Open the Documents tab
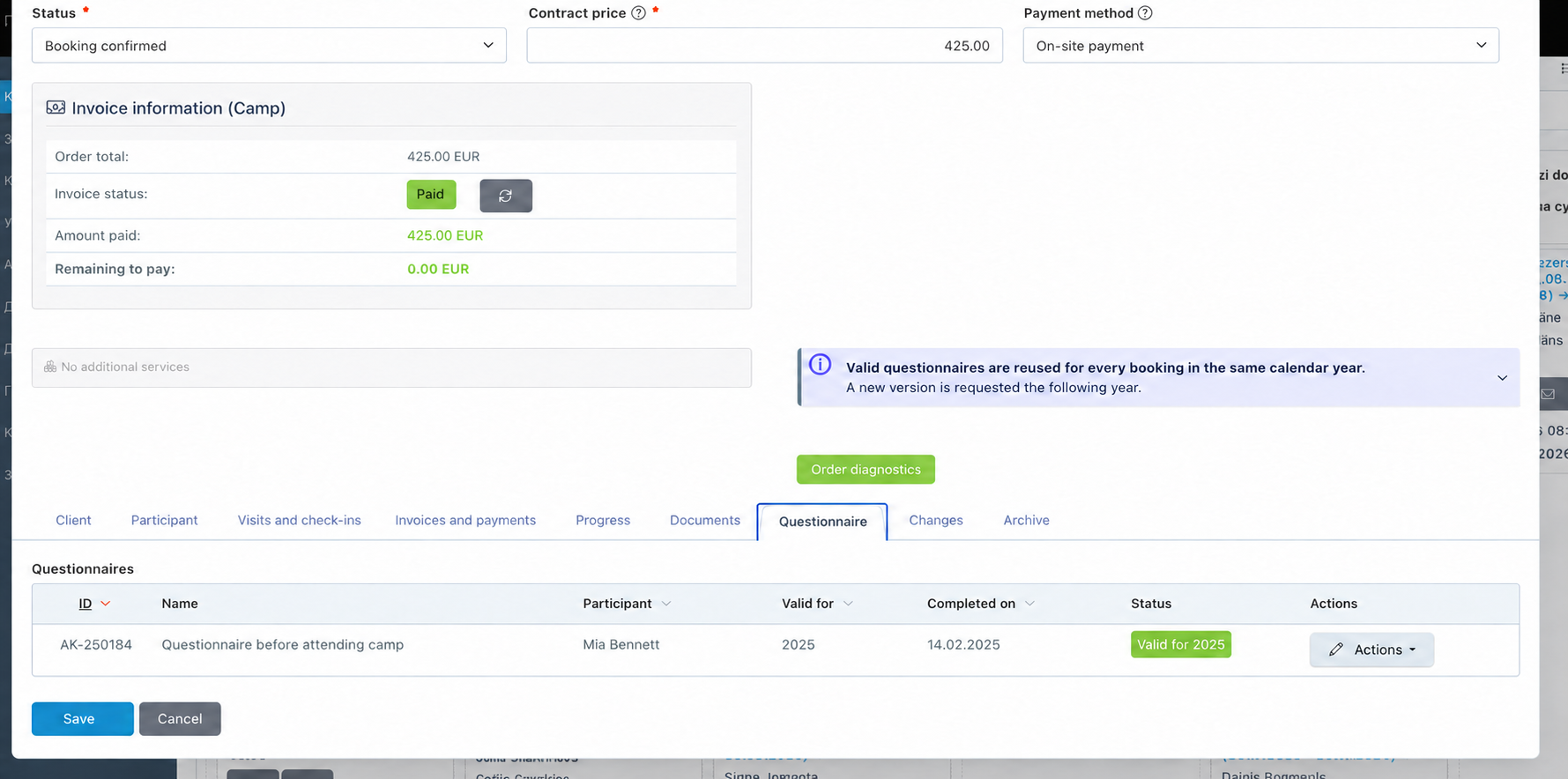1568x779 pixels. (x=705, y=520)
